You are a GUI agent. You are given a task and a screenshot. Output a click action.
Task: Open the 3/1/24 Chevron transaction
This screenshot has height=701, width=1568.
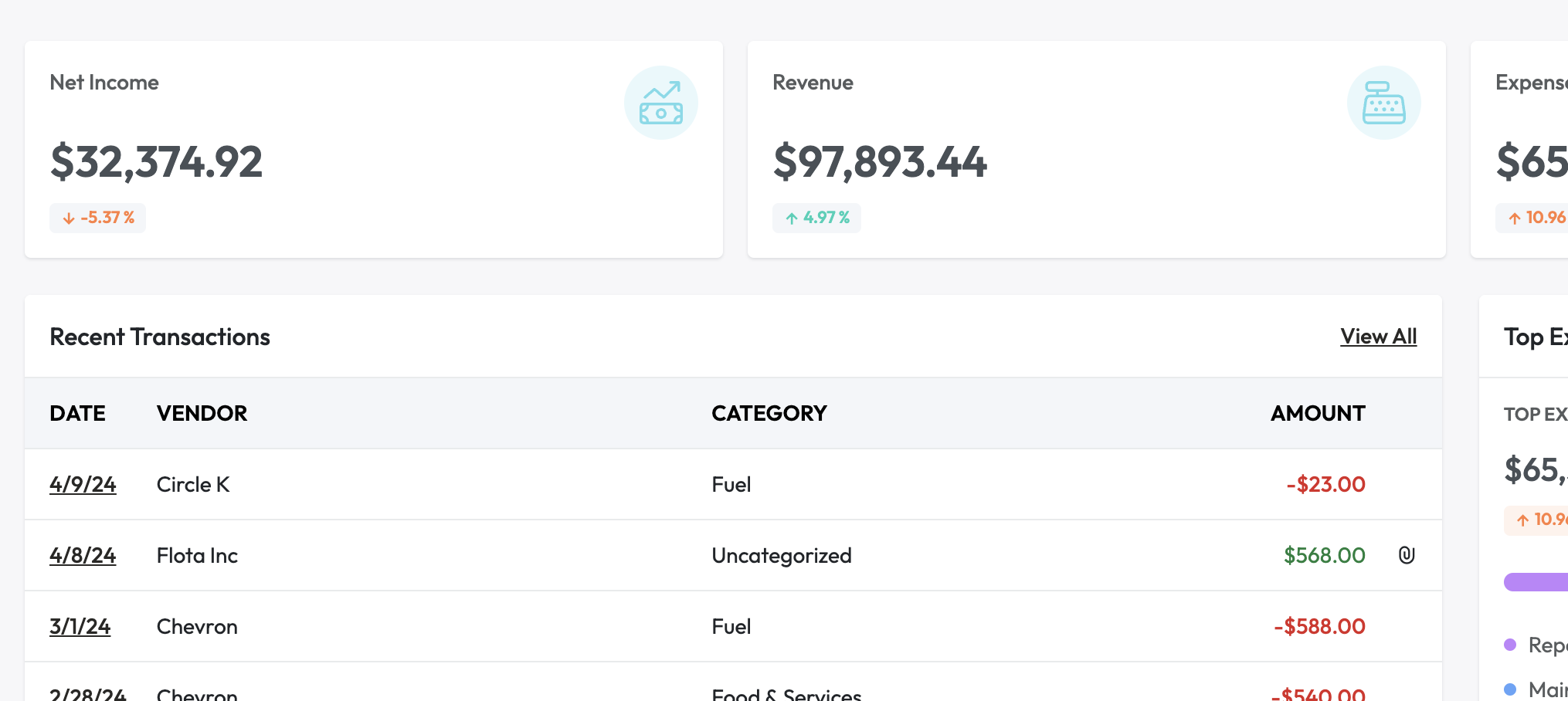tap(80, 626)
